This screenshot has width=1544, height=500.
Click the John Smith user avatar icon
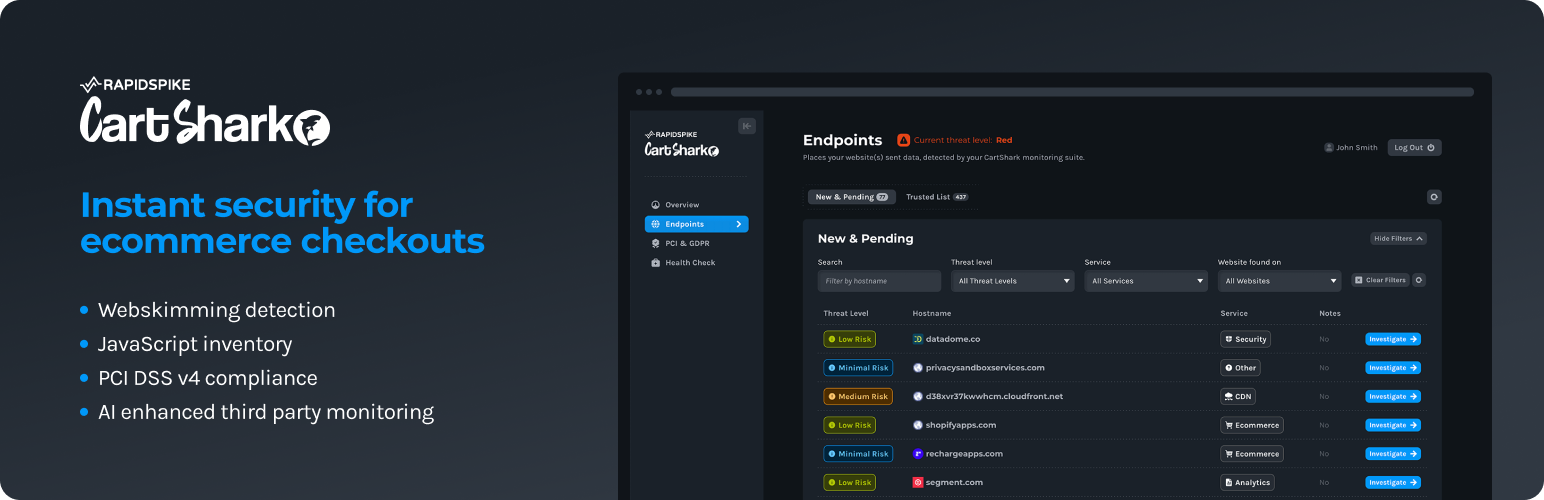pos(1329,147)
